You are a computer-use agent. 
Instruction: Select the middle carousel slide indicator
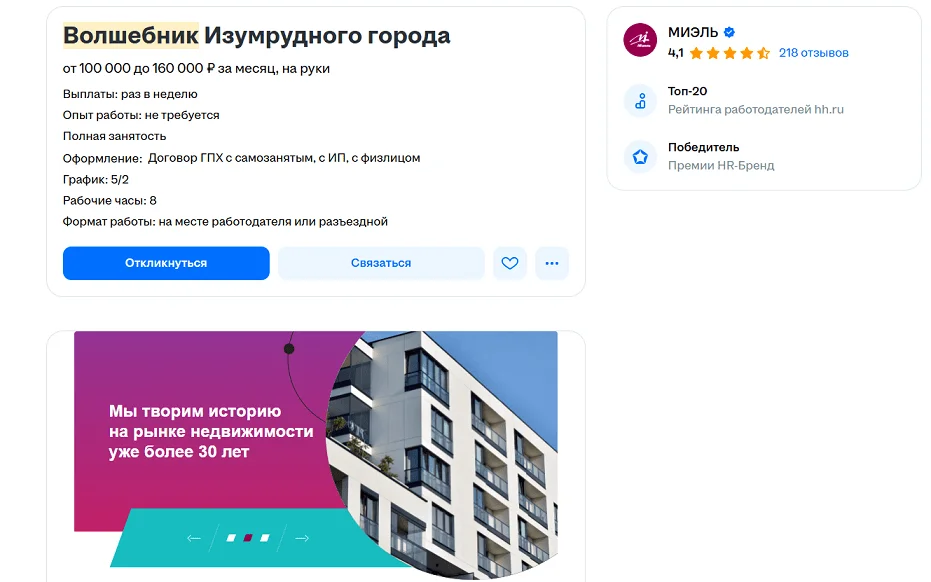(x=248, y=538)
